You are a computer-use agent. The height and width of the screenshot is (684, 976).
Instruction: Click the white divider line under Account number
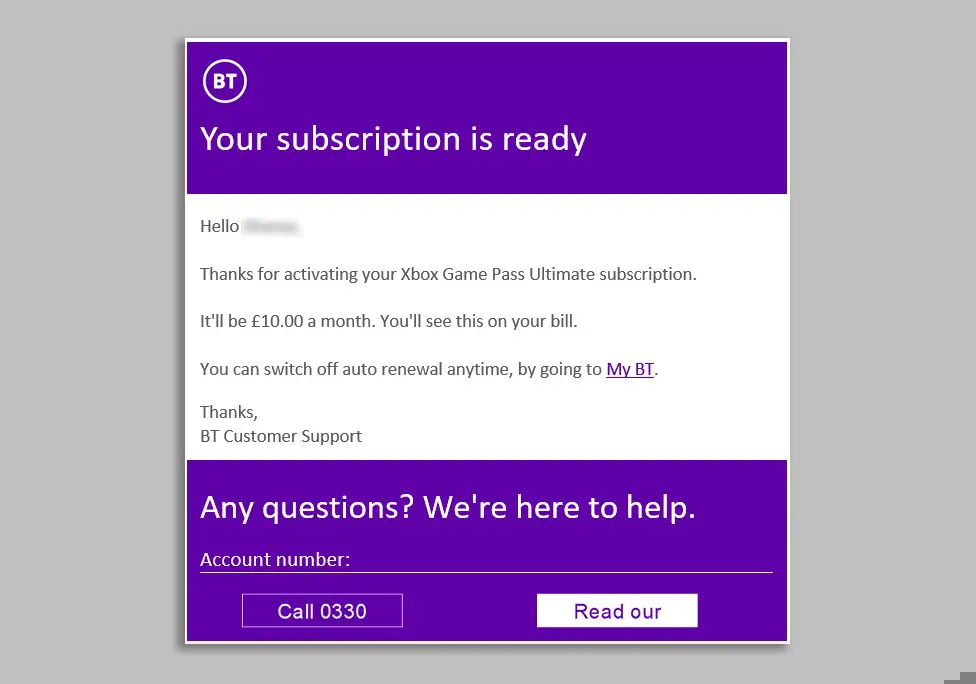486,572
